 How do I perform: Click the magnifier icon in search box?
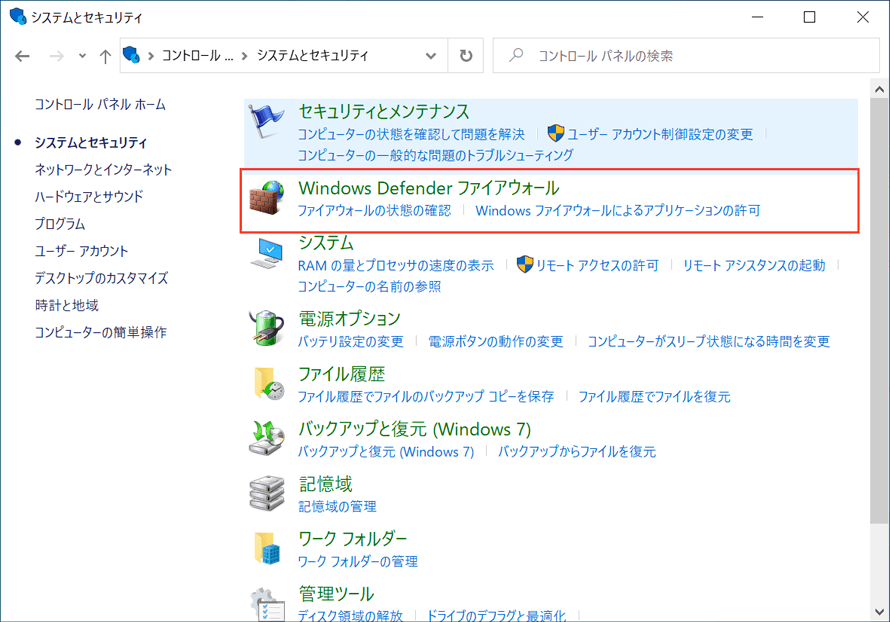516,55
